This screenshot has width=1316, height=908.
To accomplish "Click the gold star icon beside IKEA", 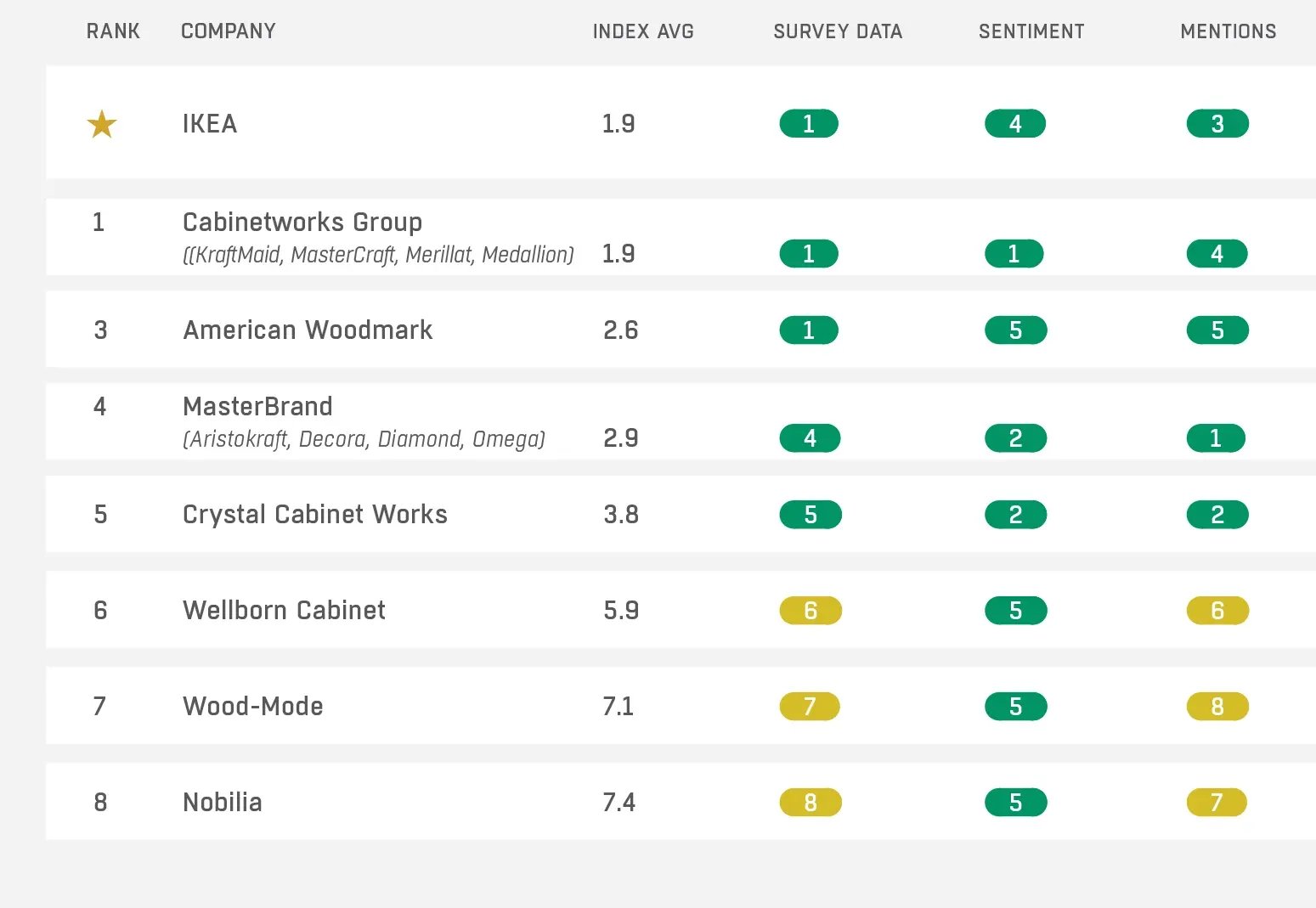I will 102,124.
